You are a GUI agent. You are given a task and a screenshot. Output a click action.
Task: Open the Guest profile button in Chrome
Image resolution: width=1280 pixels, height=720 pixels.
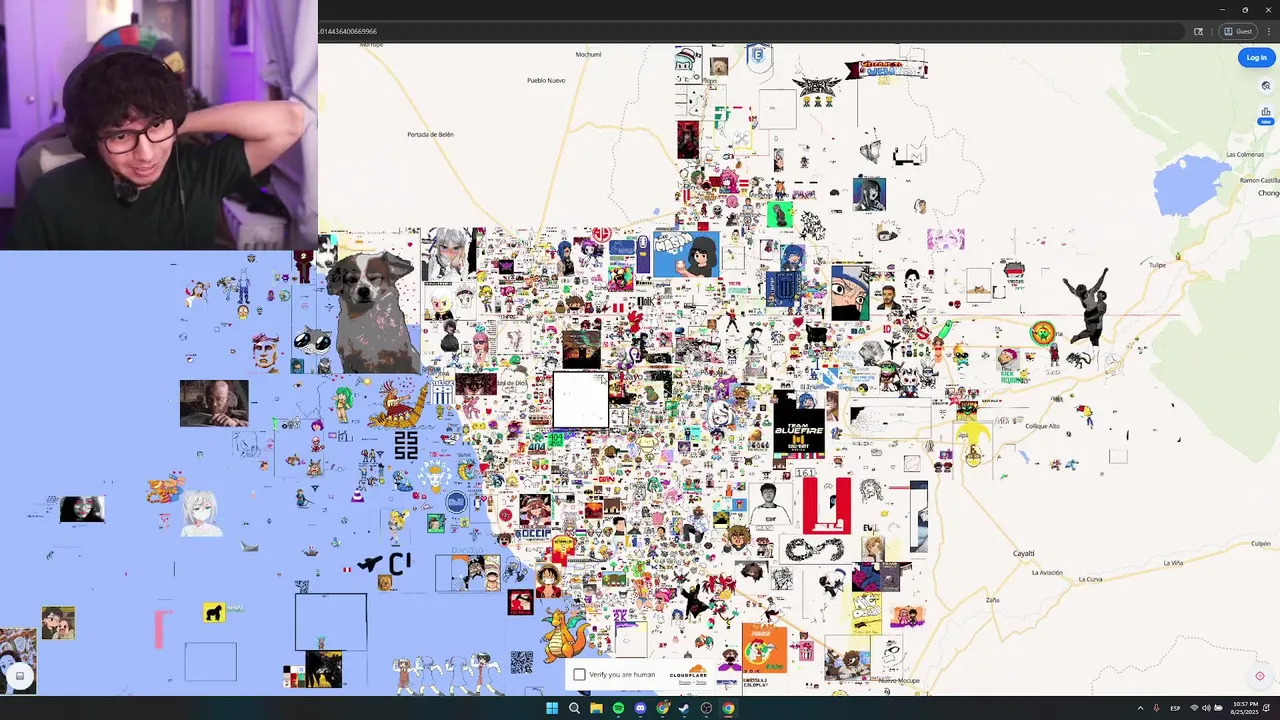coord(1238,31)
